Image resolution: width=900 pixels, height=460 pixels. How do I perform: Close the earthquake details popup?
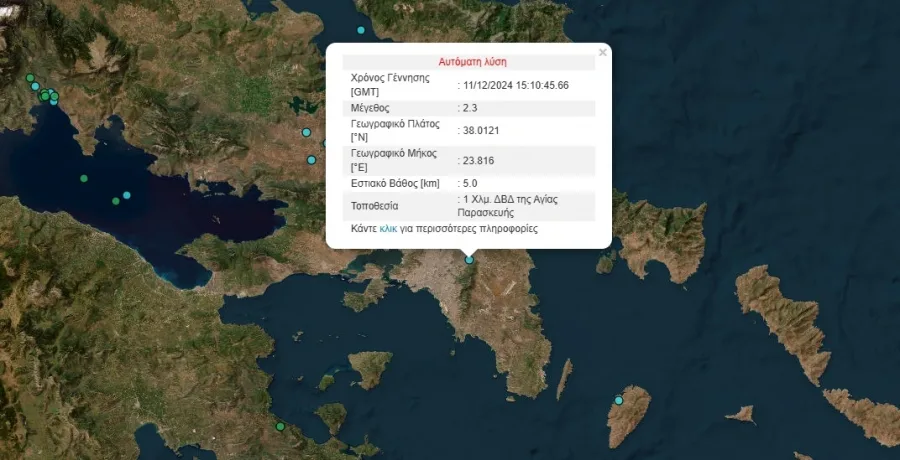pyautogui.click(x=602, y=53)
